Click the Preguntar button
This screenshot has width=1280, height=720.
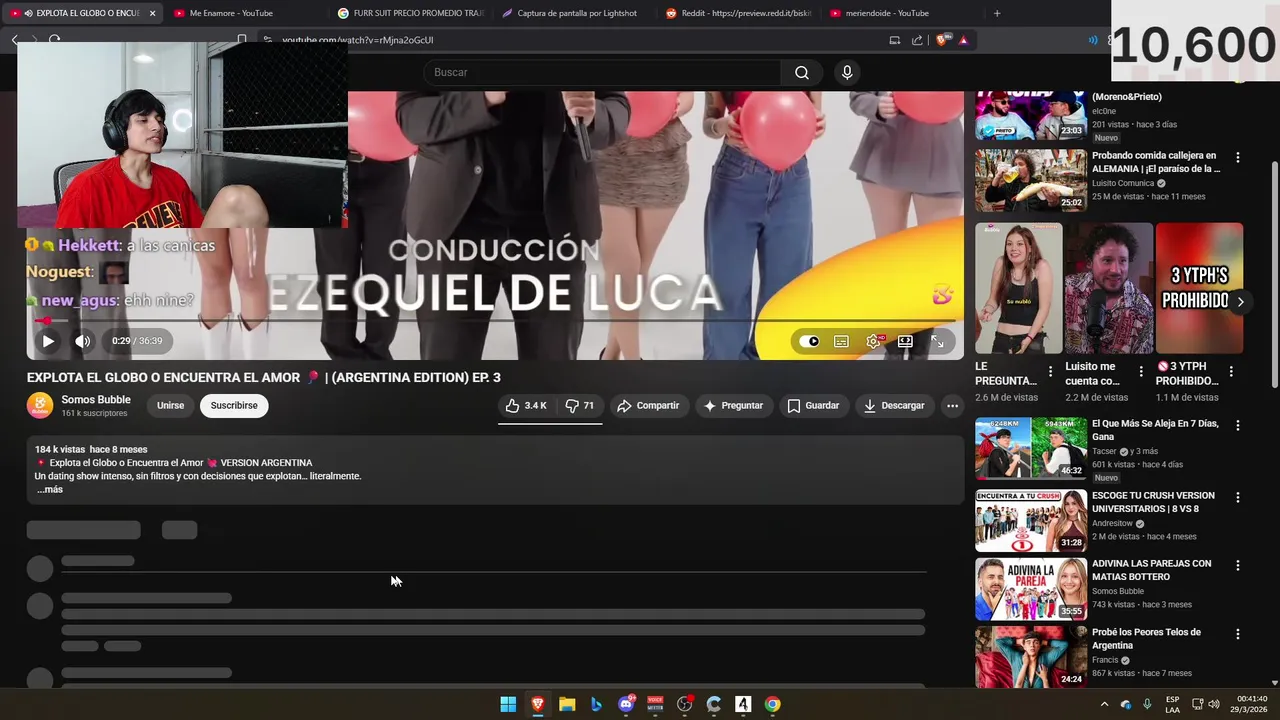733,405
